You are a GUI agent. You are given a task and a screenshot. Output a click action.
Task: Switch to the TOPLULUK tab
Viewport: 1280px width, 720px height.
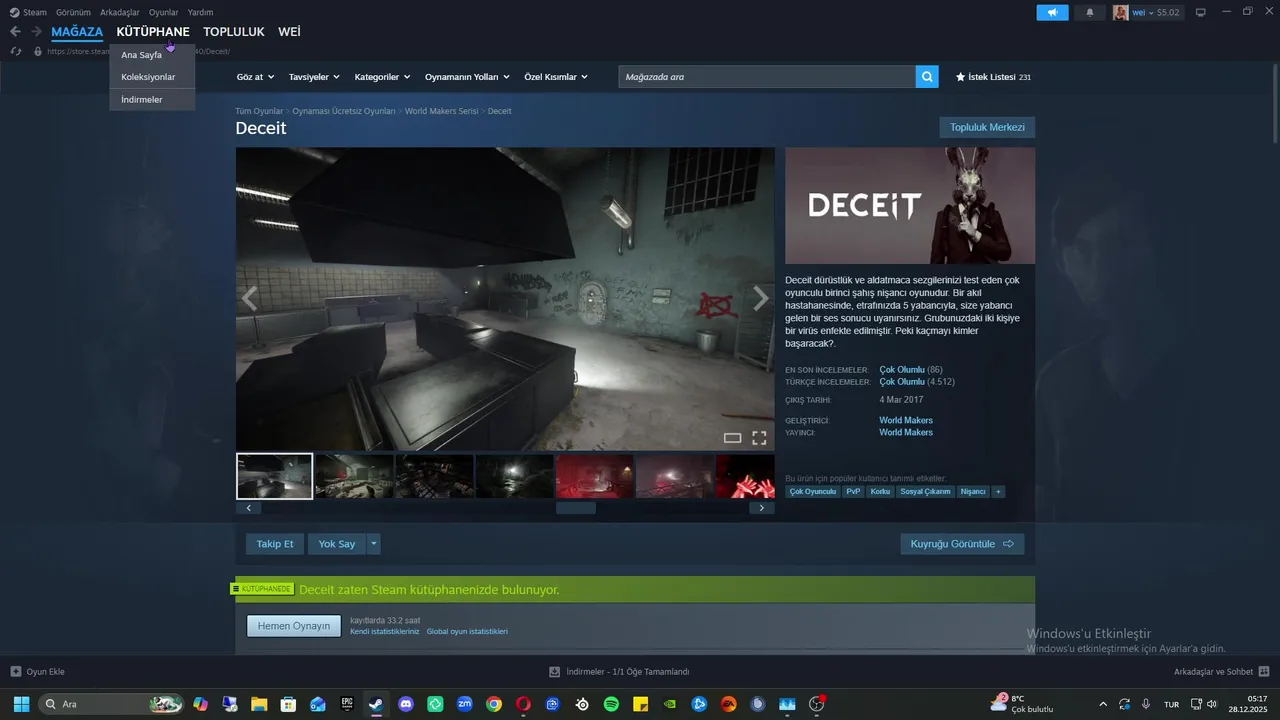point(234,32)
